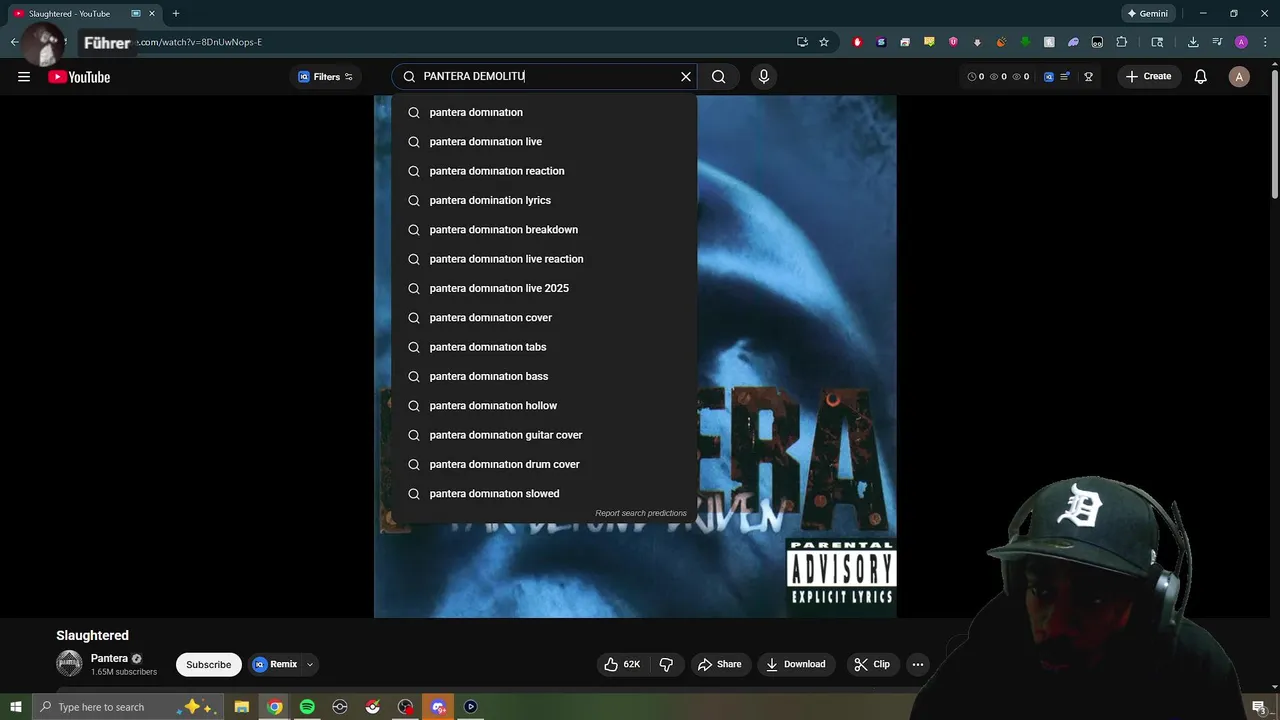Screen dimensions: 1280x720
Task: Click the 1.65M subscribers text
Action: click(124, 672)
